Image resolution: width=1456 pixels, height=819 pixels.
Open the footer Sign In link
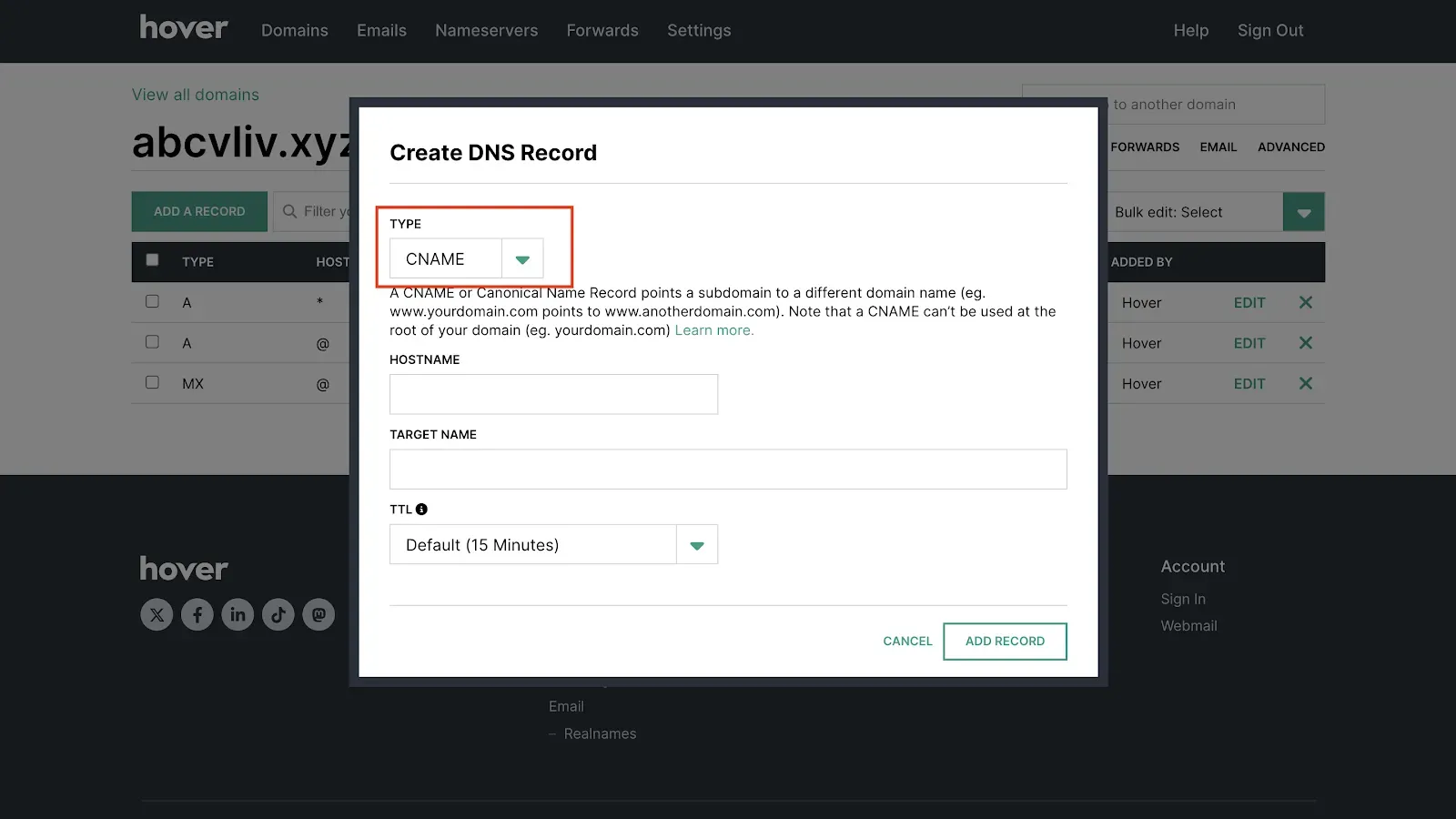1183,599
